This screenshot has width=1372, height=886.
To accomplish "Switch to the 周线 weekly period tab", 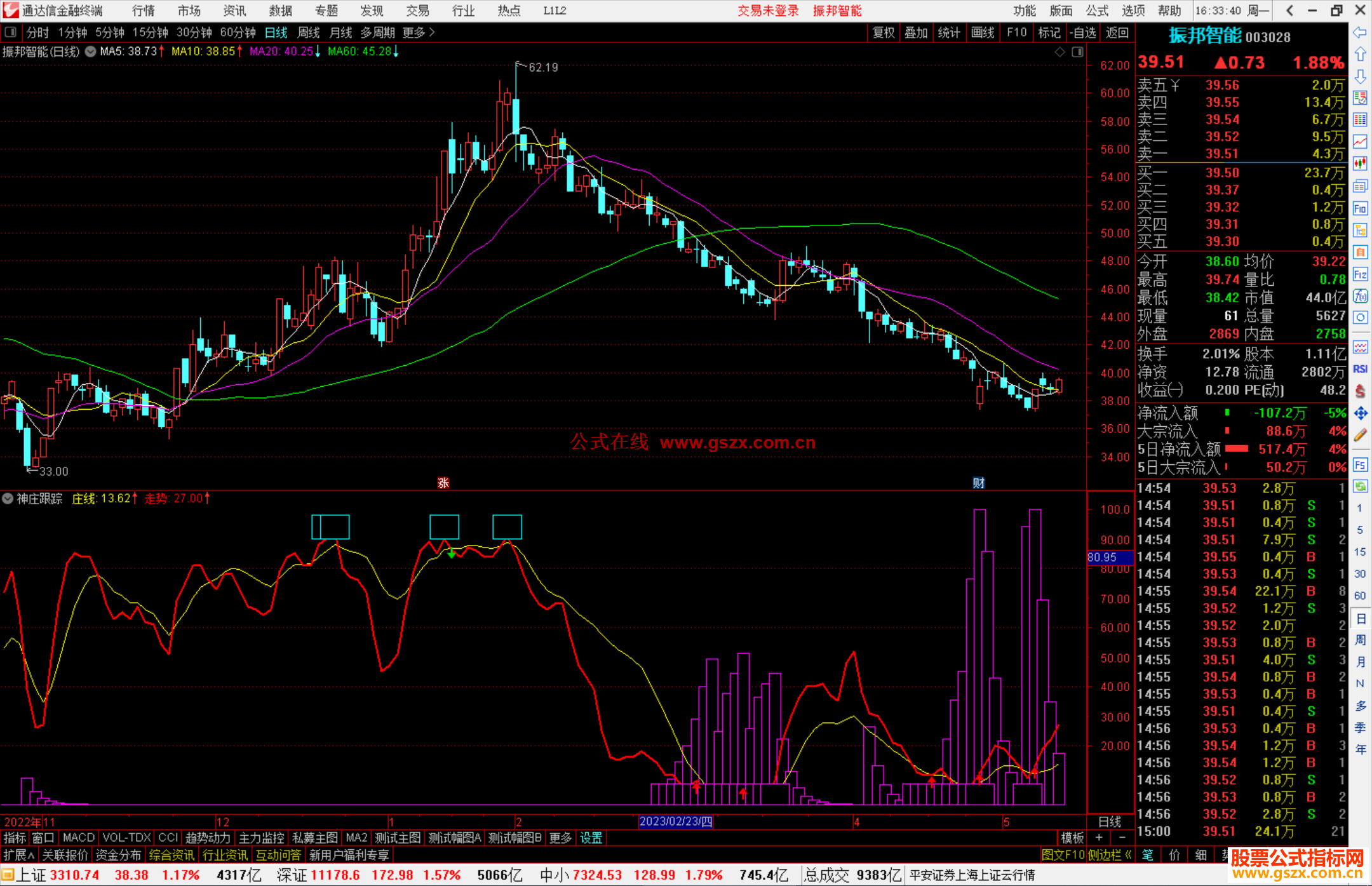I will point(309,32).
